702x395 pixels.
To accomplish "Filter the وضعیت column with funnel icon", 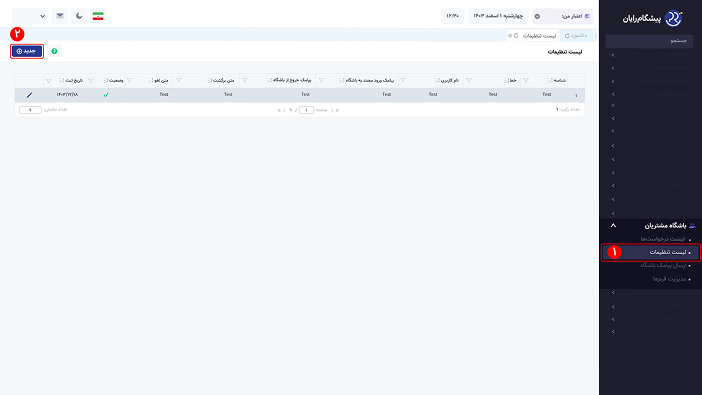I will 91,81.
